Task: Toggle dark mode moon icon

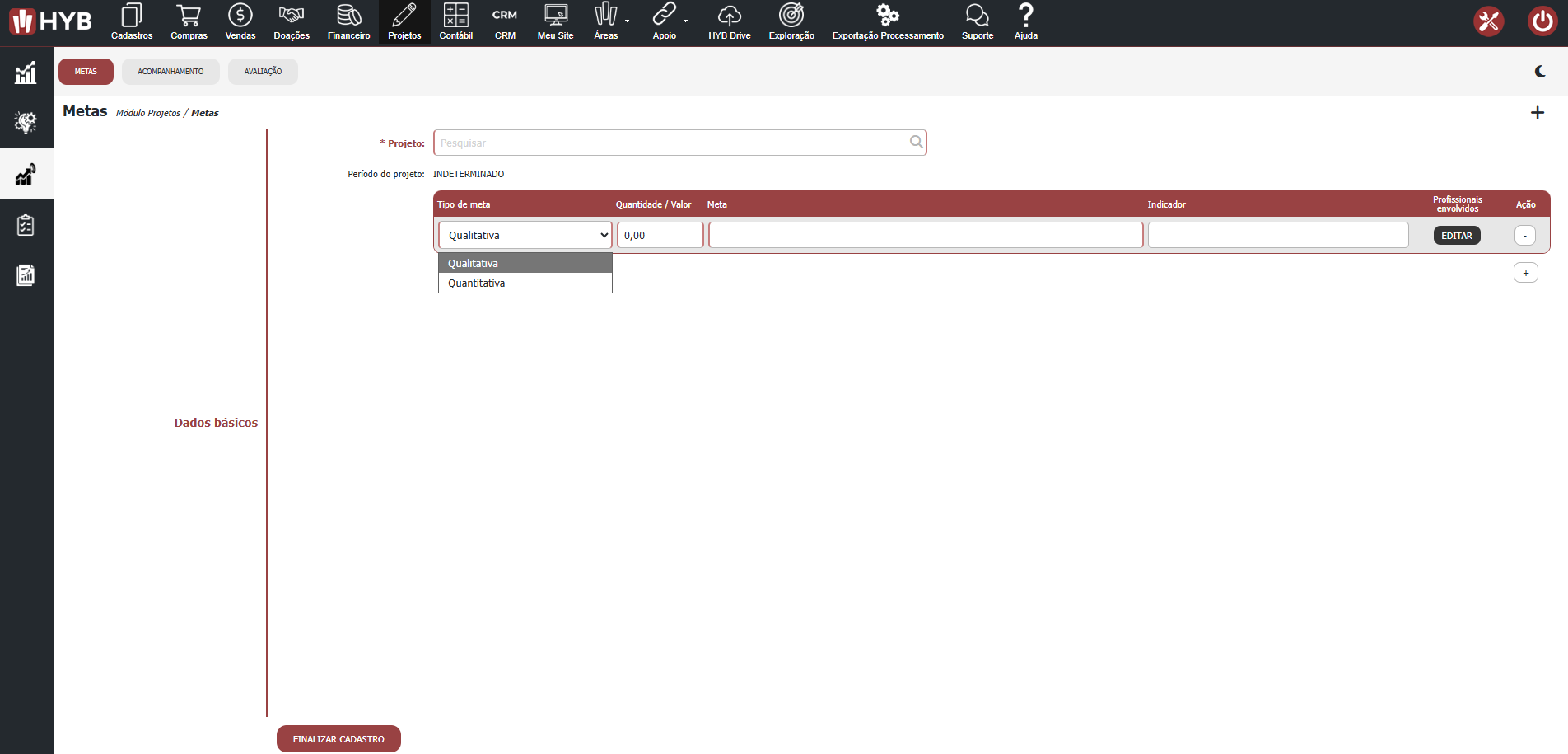Action: coord(1540,72)
